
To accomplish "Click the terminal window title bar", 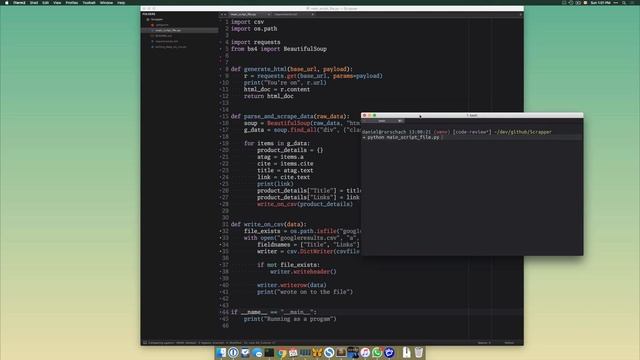I will [x=472, y=116].
